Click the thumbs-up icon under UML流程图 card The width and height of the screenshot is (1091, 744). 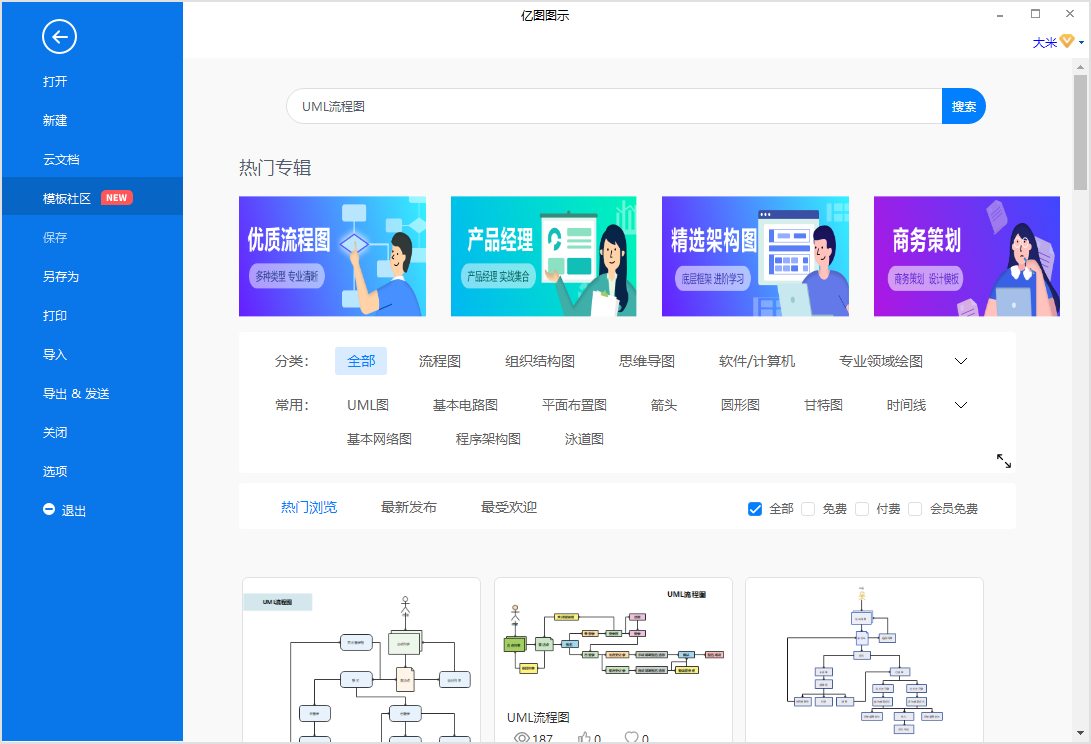pos(584,738)
